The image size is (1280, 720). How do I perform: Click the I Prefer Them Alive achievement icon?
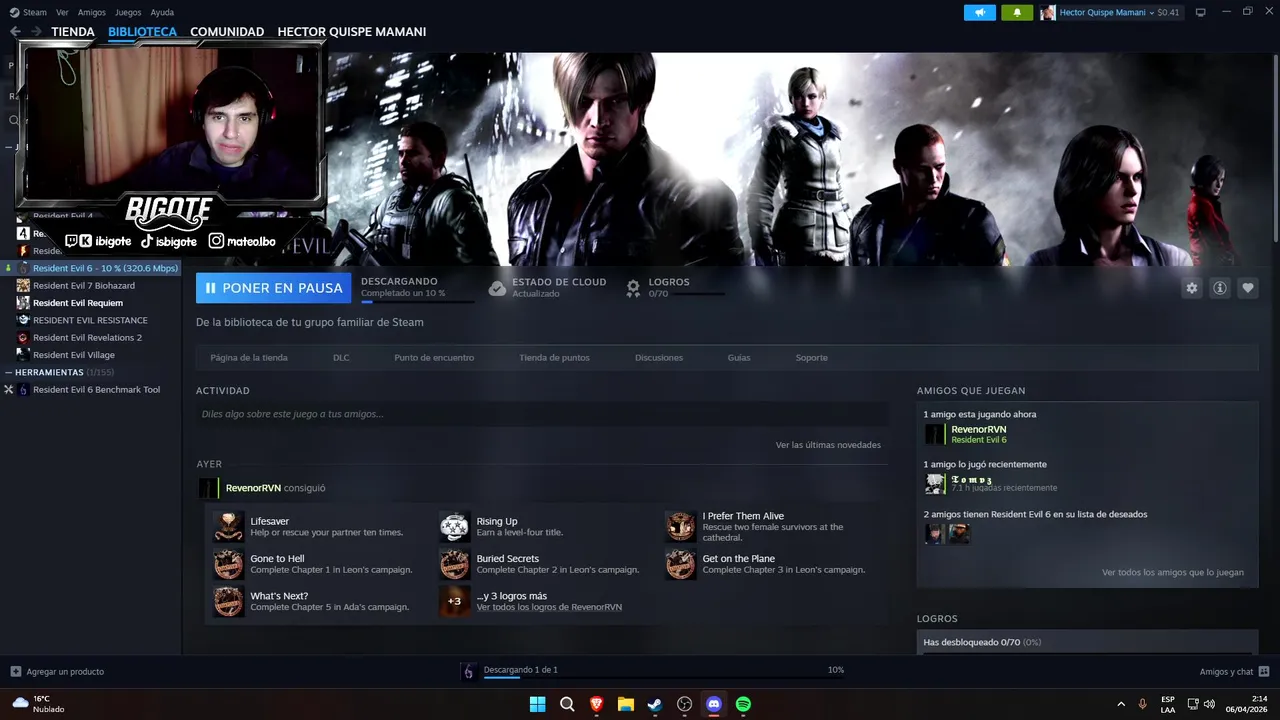(680, 527)
